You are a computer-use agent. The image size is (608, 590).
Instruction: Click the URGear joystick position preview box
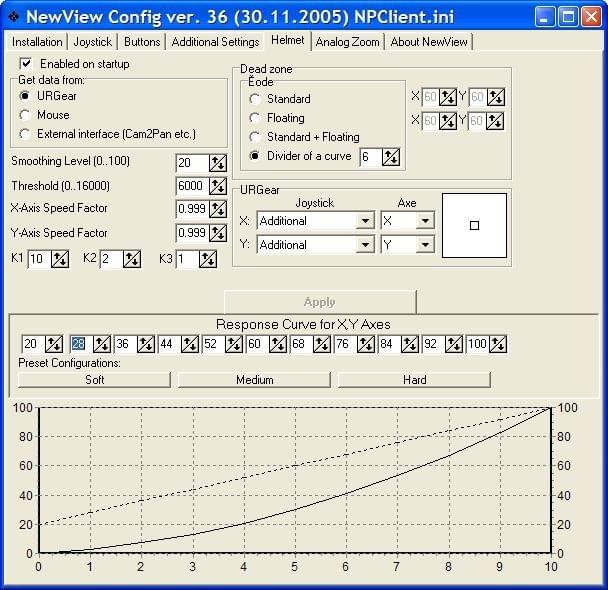[474, 225]
